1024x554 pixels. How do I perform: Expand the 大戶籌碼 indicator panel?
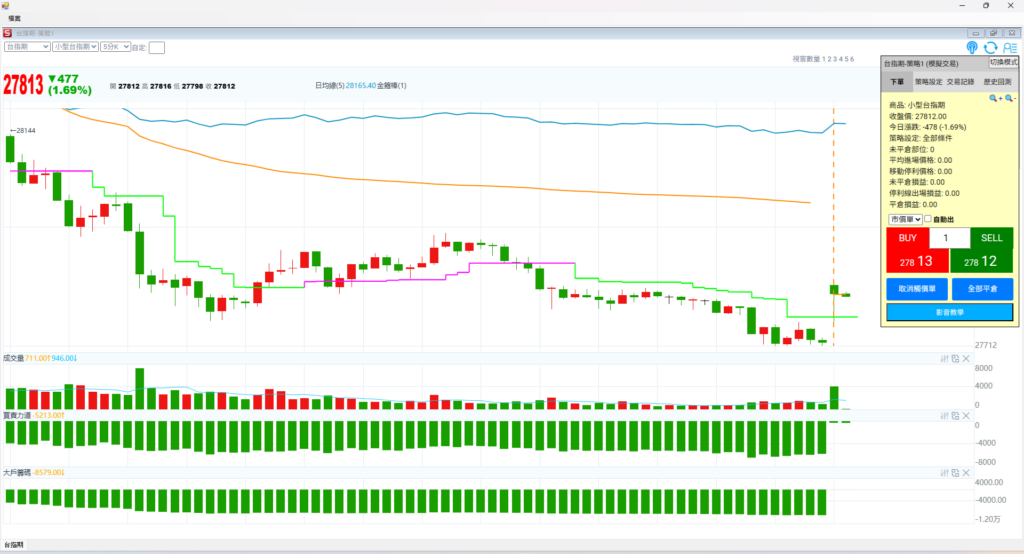[x=955, y=472]
